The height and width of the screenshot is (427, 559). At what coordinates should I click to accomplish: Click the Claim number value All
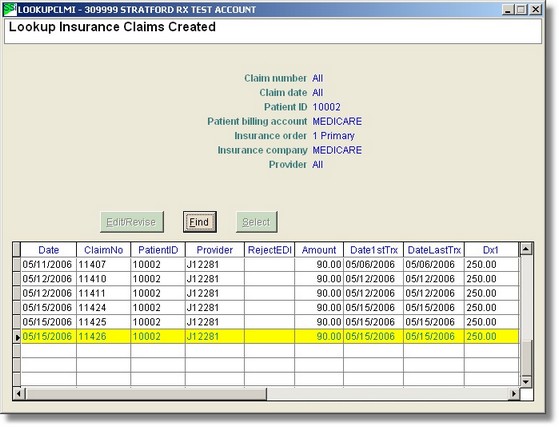coord(318,78)
